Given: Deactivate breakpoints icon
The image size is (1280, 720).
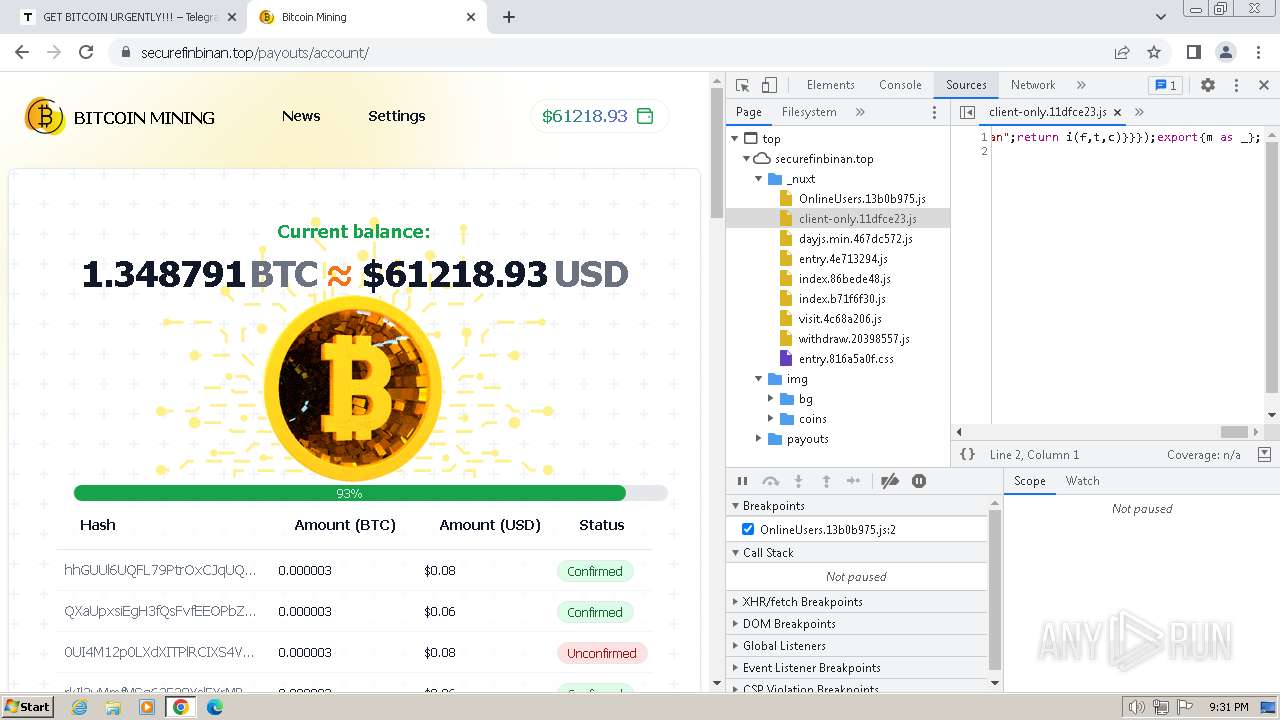Looking at the screenshot, I should [890, 481].
